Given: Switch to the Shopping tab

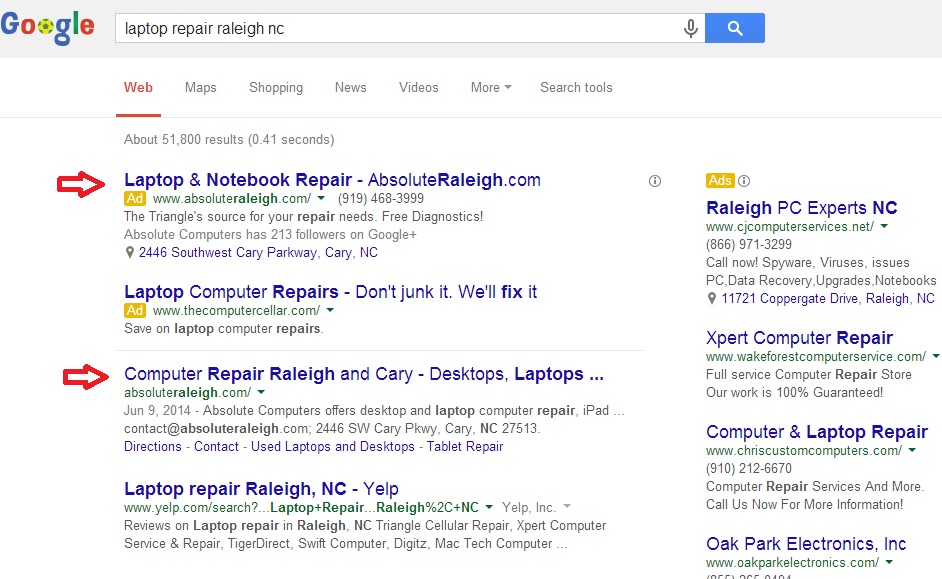Looking at the screenshot, I should 276,88.
